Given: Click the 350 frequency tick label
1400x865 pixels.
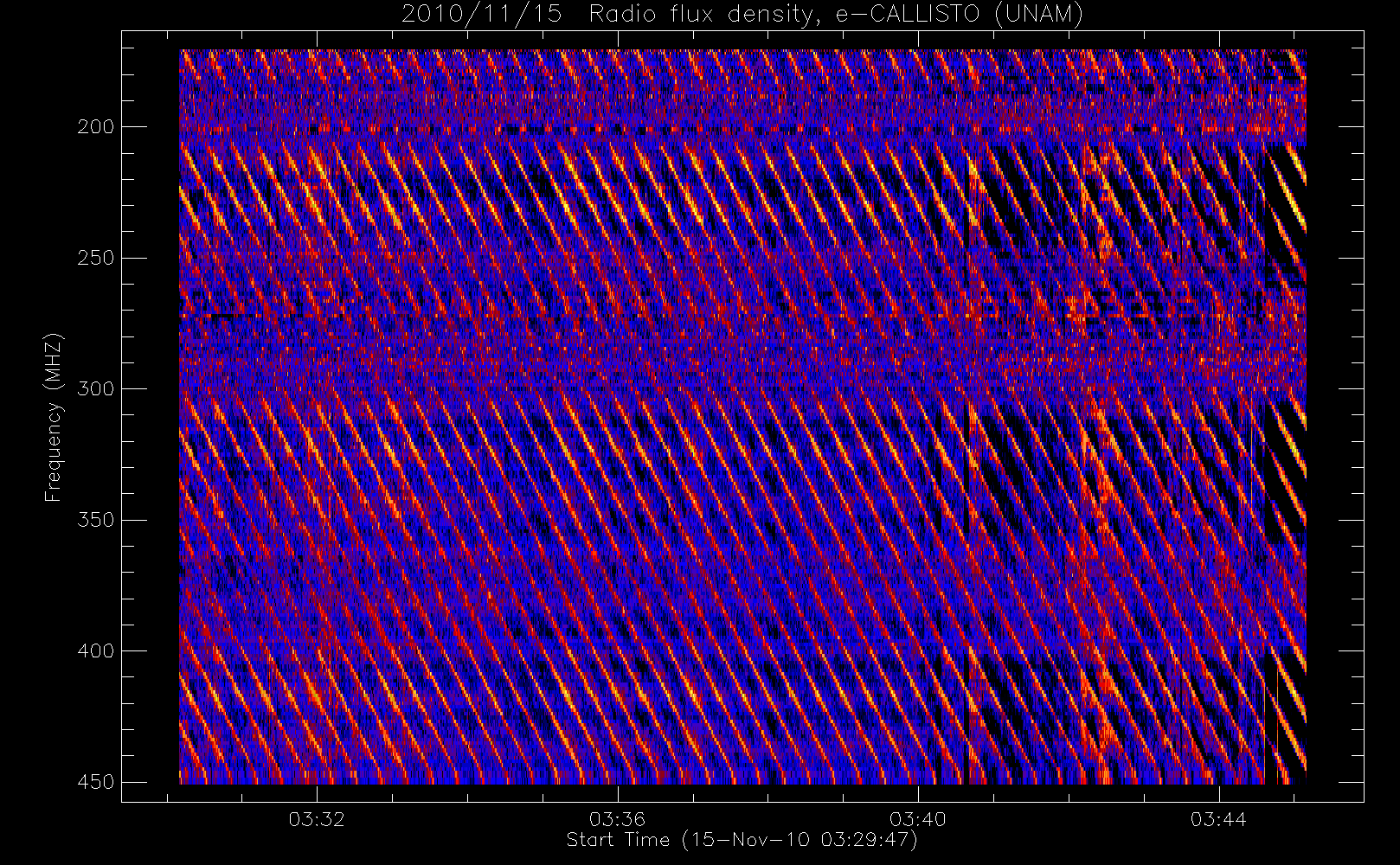Looking at the screenshot, I should pyautogui.click(x=95, y=520).
